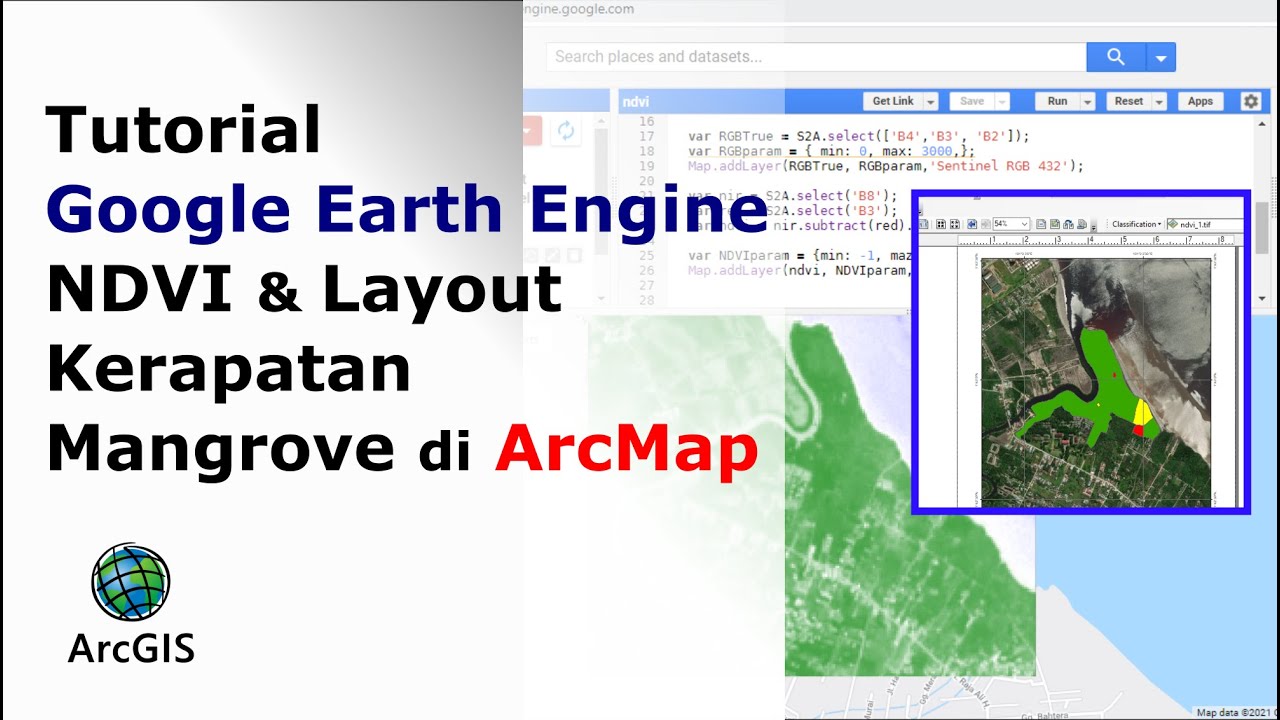The height and width of the screenshot is (720, 1280).
Task: Click the Map data ©2021 attribution
Action: [x=1238, y=713]
